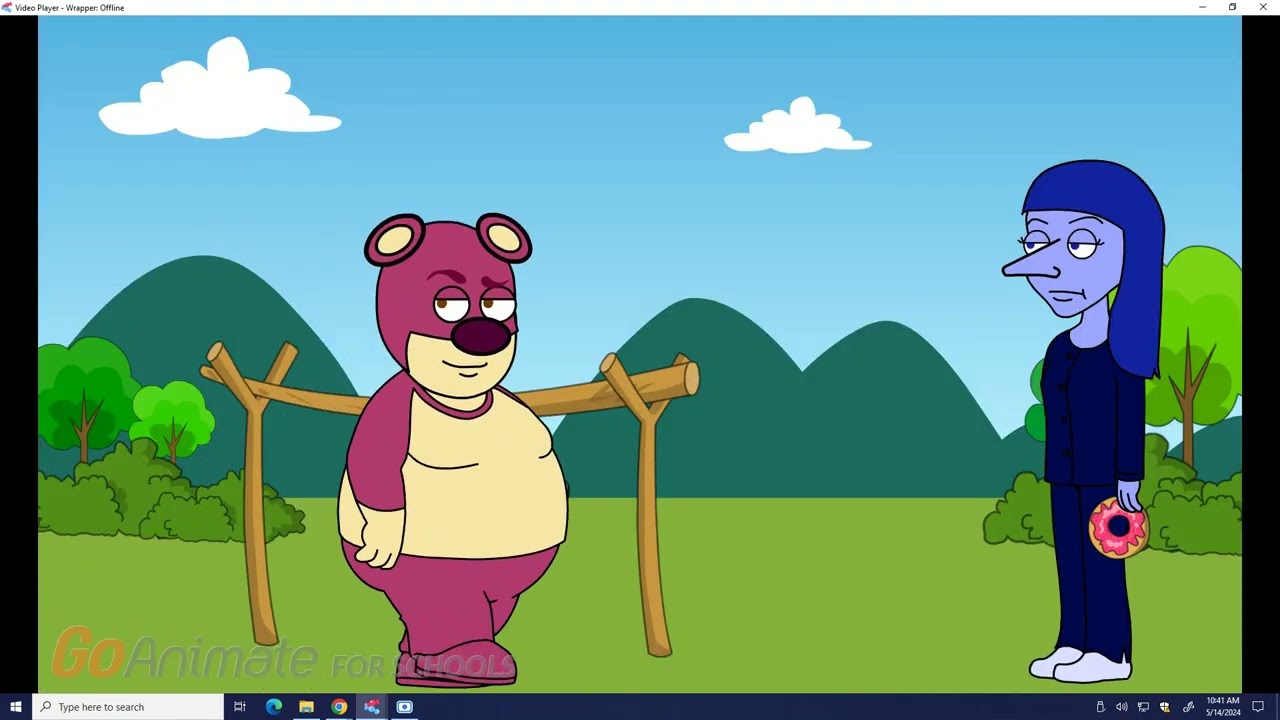Open network settings tray icon
This screenshot has width=1280, height=720.
click(1143, 707)
